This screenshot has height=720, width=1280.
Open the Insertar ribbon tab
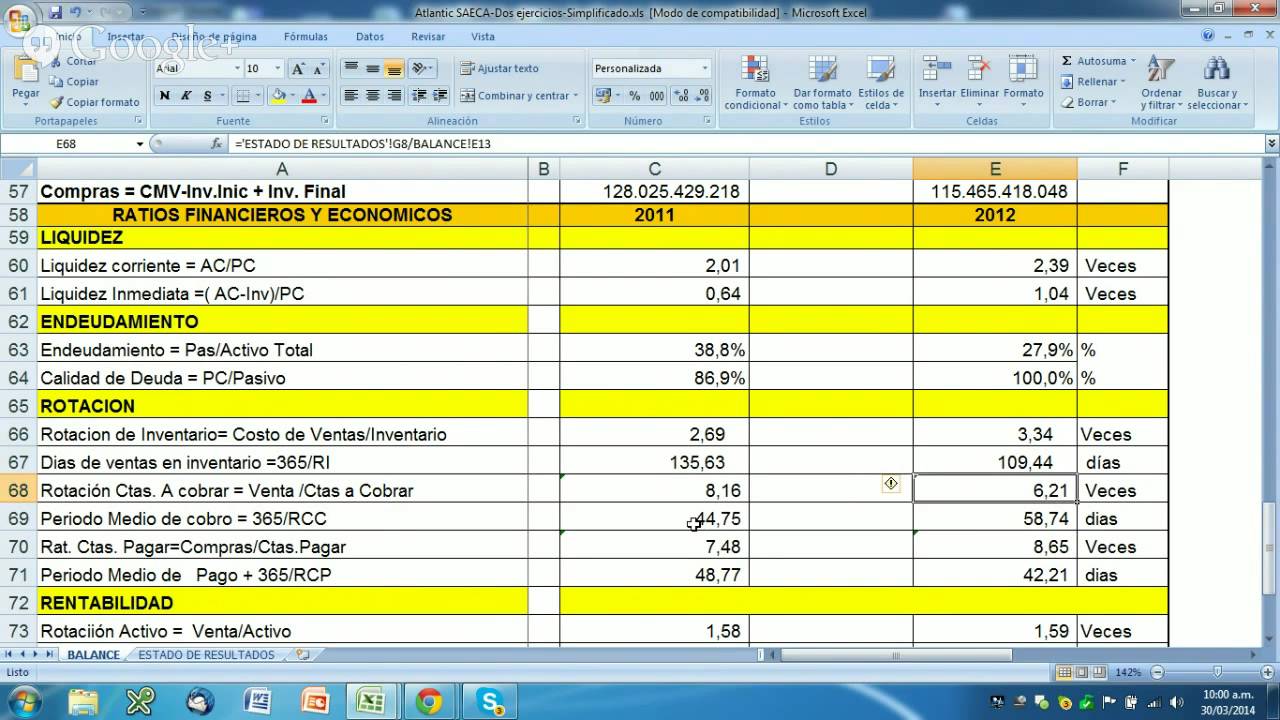(125, 36)
